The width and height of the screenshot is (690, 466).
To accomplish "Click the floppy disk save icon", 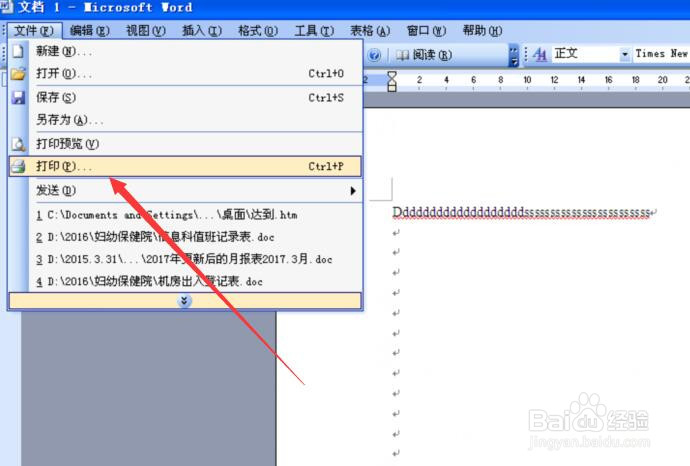I will coord(18,97).
